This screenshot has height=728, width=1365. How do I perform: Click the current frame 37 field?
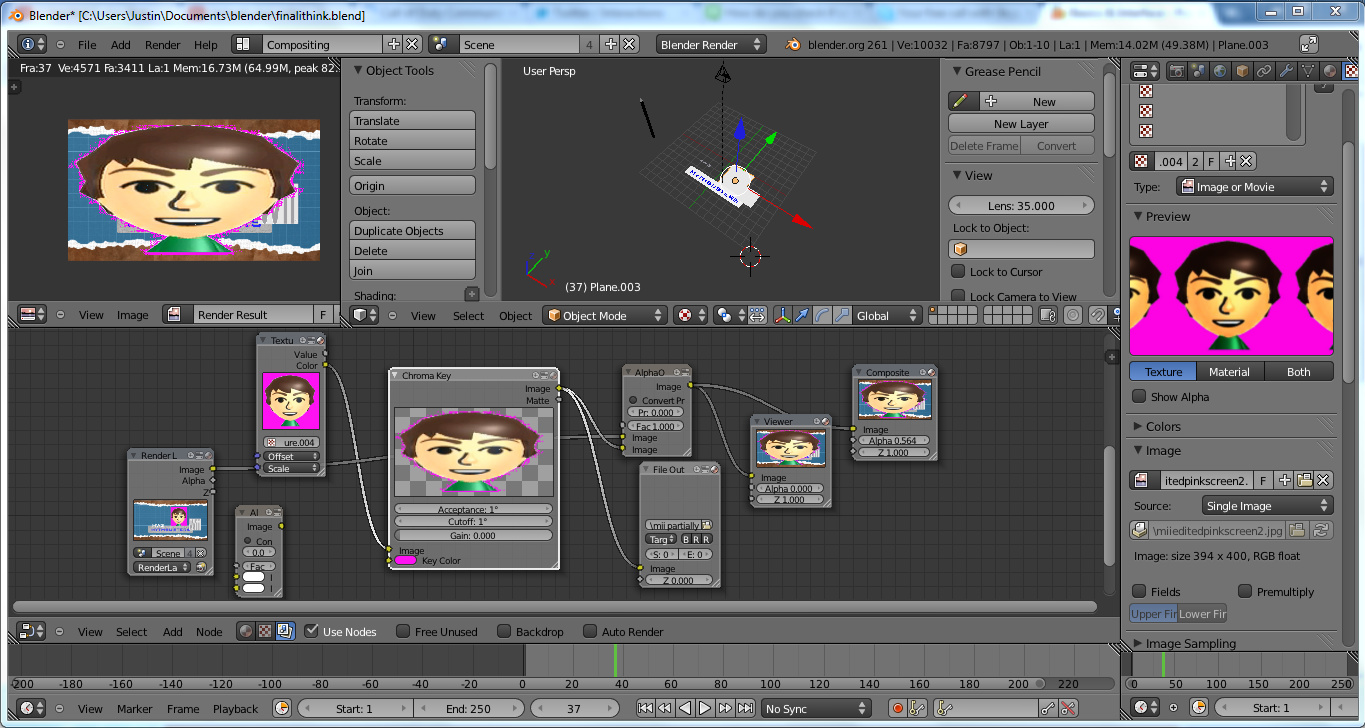573,708
